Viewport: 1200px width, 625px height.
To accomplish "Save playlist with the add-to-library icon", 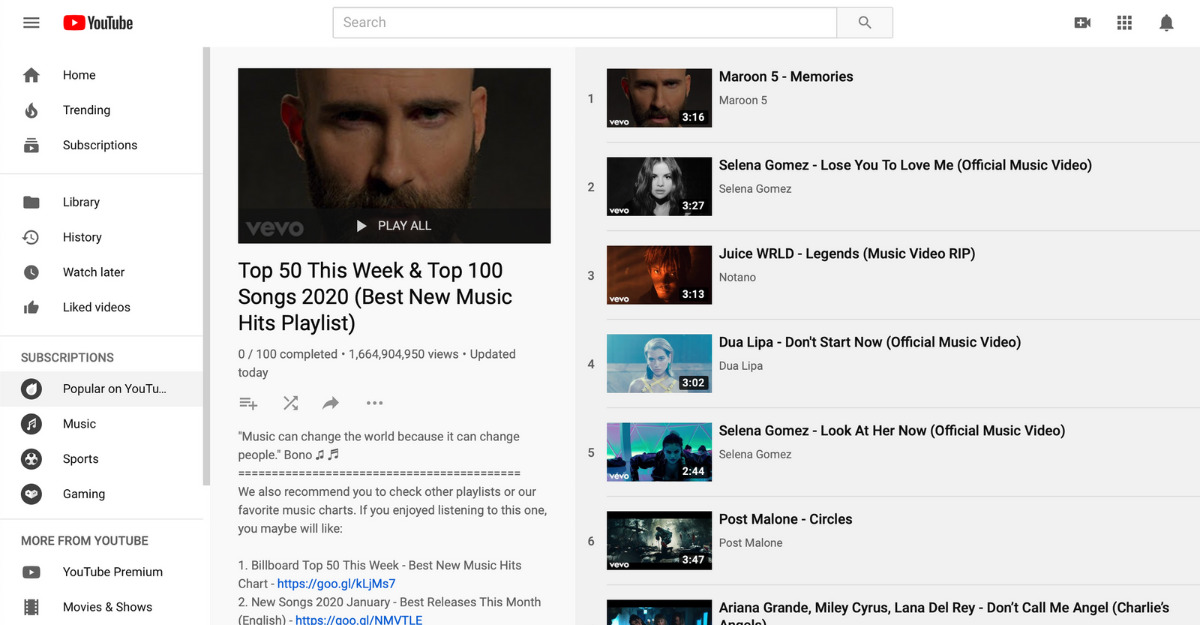I will [248, 403].
